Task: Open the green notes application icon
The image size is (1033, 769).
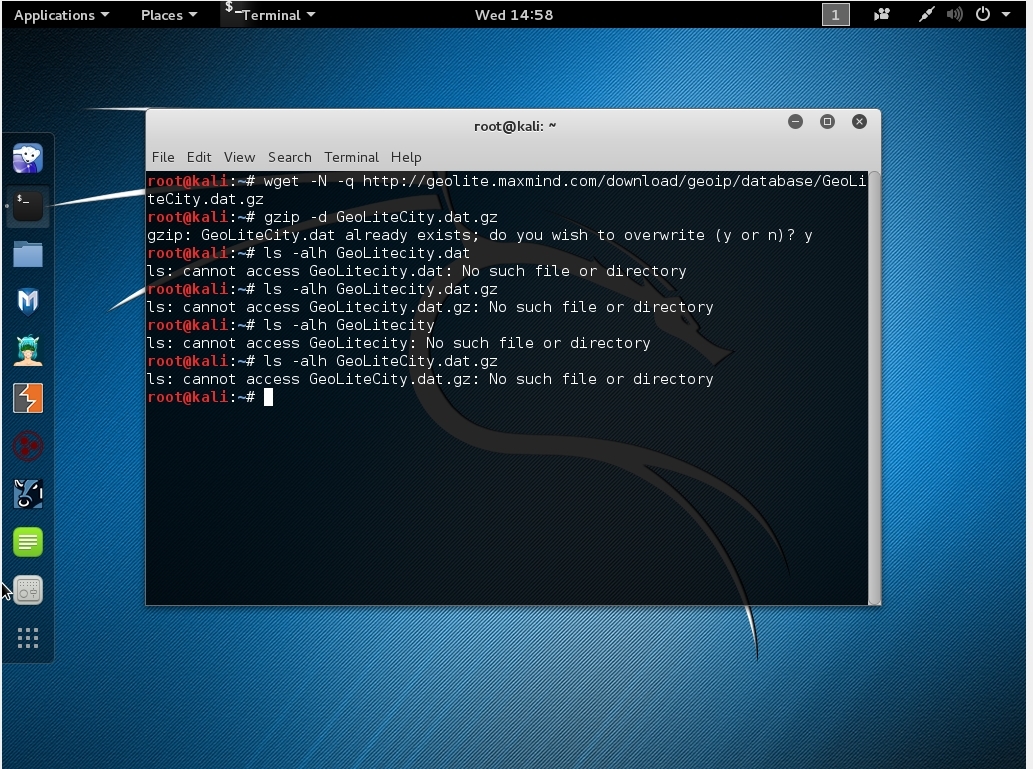Action: coord(28,542)
